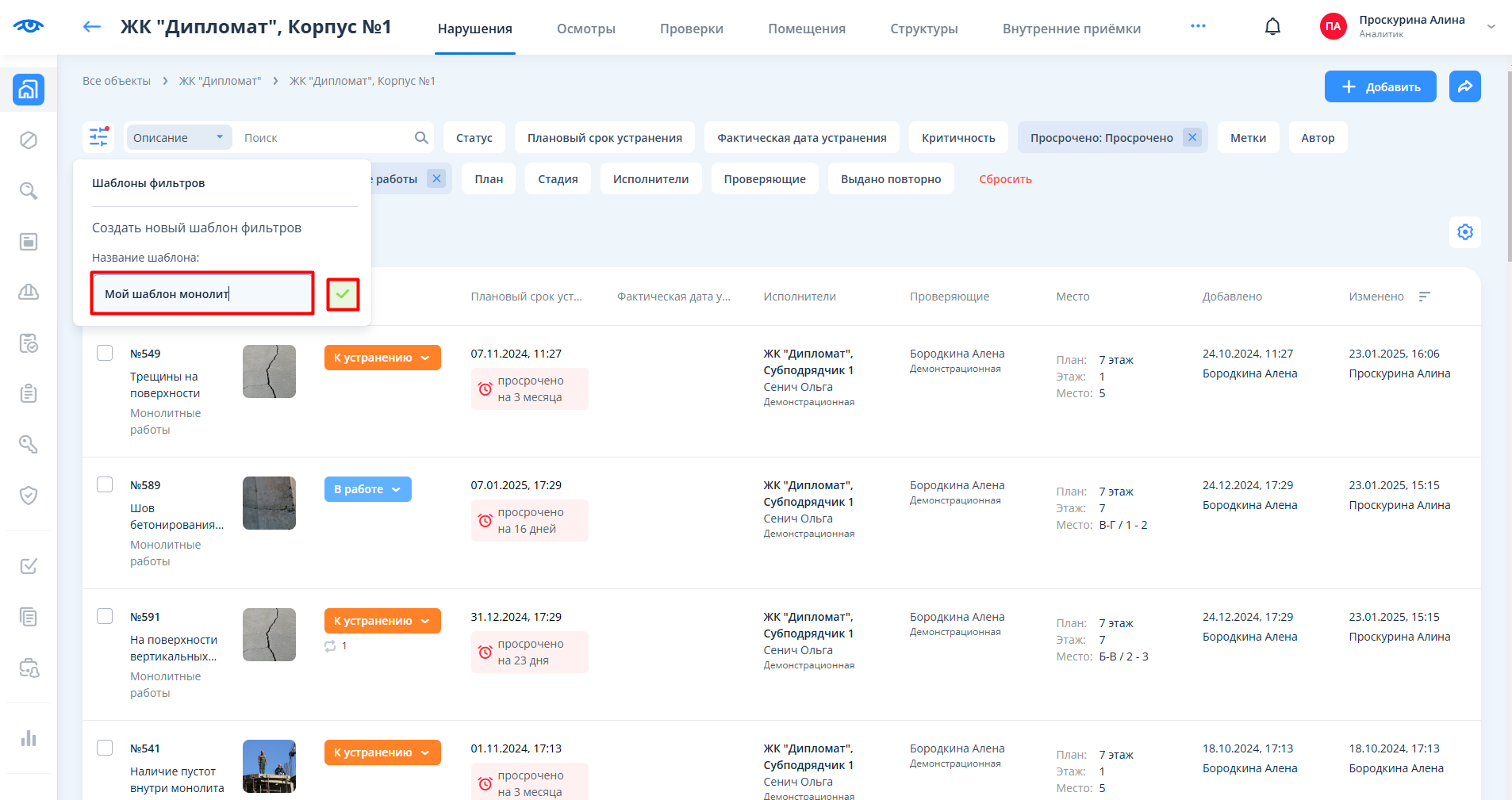Click the template name input field
Screen dimensions: 1512x800
coord(202,294)
